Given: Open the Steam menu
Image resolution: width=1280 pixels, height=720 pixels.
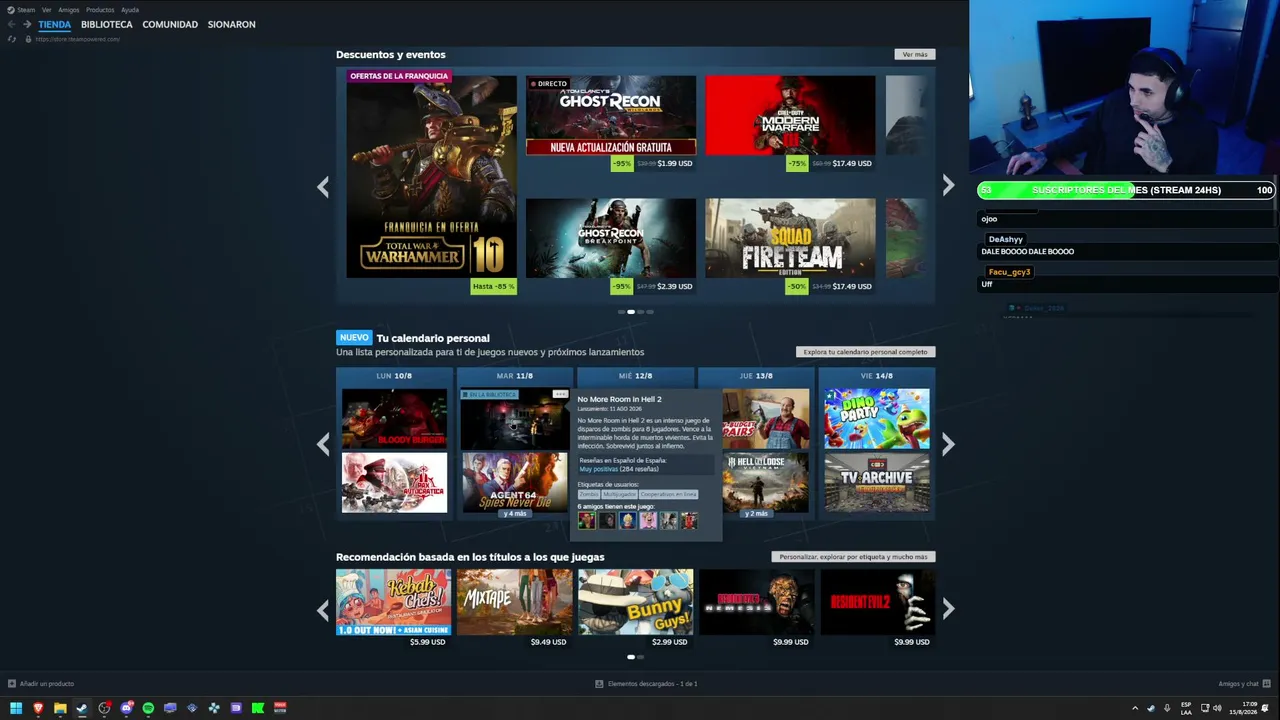Looking at the screenshot, I should [26, 10].
